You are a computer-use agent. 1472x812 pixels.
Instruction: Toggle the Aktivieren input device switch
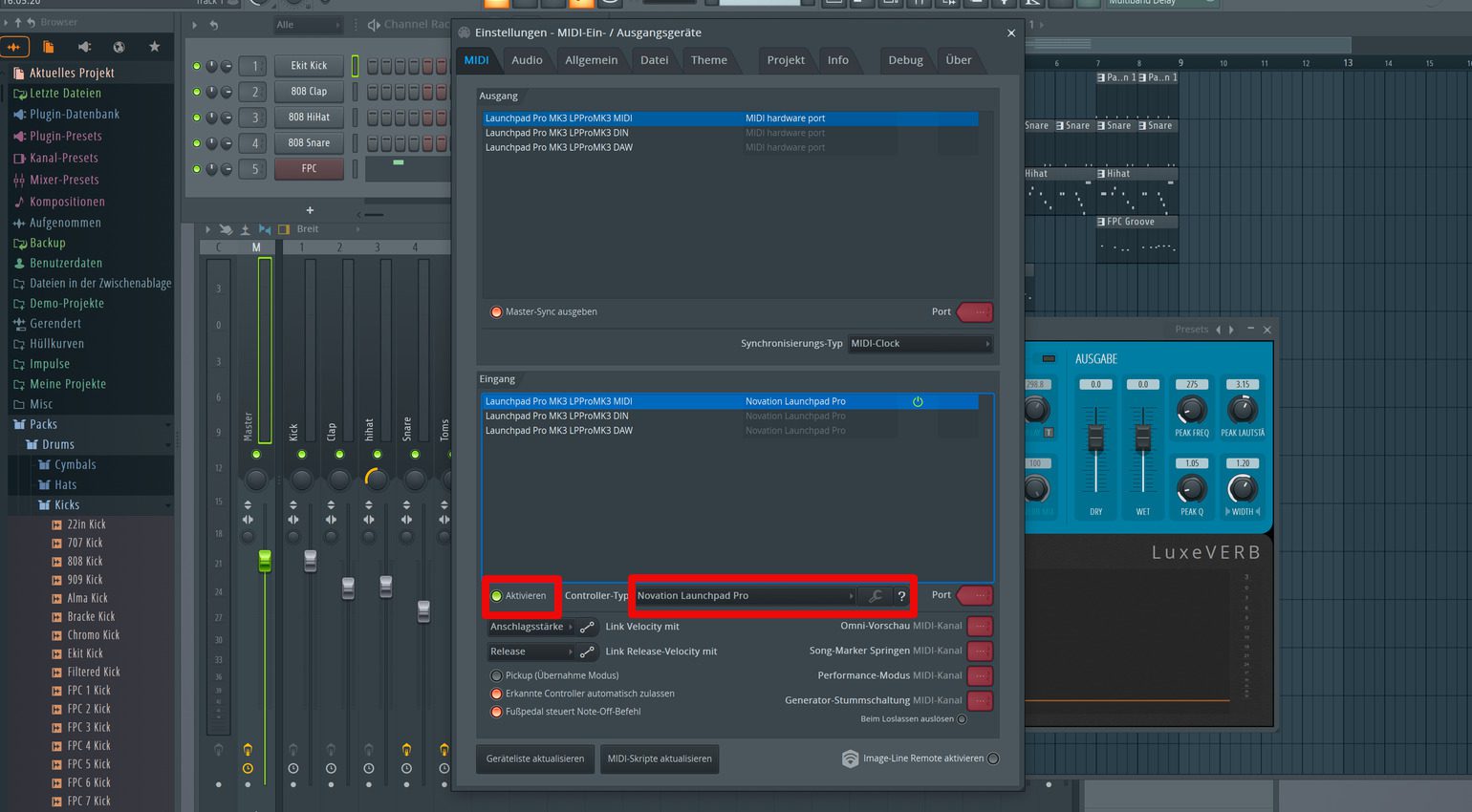coord(496,596)
